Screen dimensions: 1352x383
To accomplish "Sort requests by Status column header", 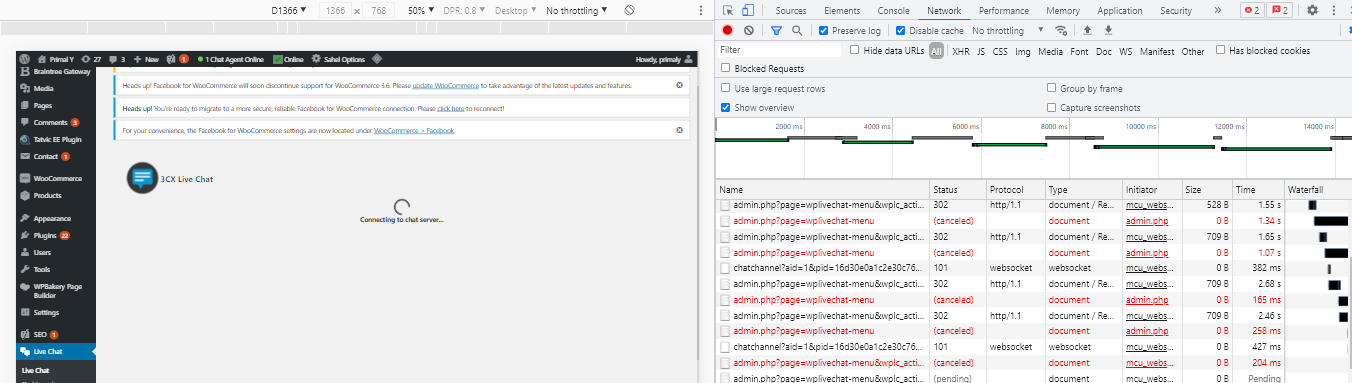I will pyautogui.click(x=957, y=189).
